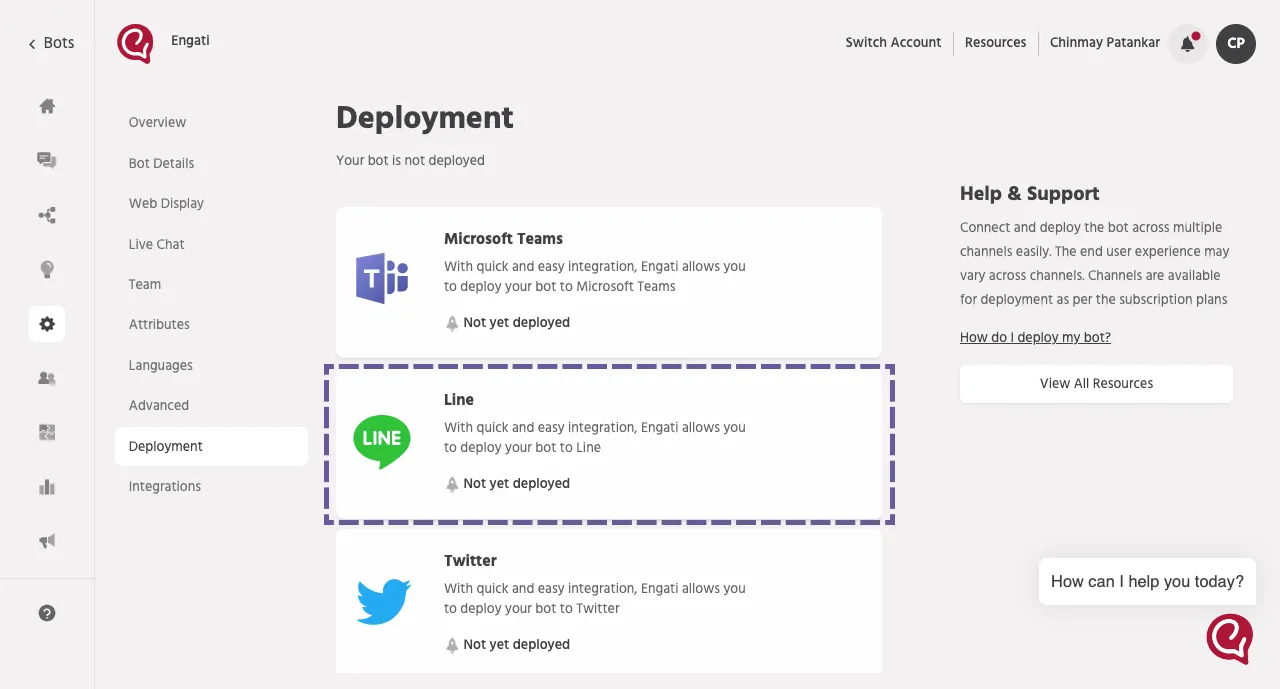The image size is (1280, 689).
Task: Select the flow builder nodes icon
Action: 47,215
